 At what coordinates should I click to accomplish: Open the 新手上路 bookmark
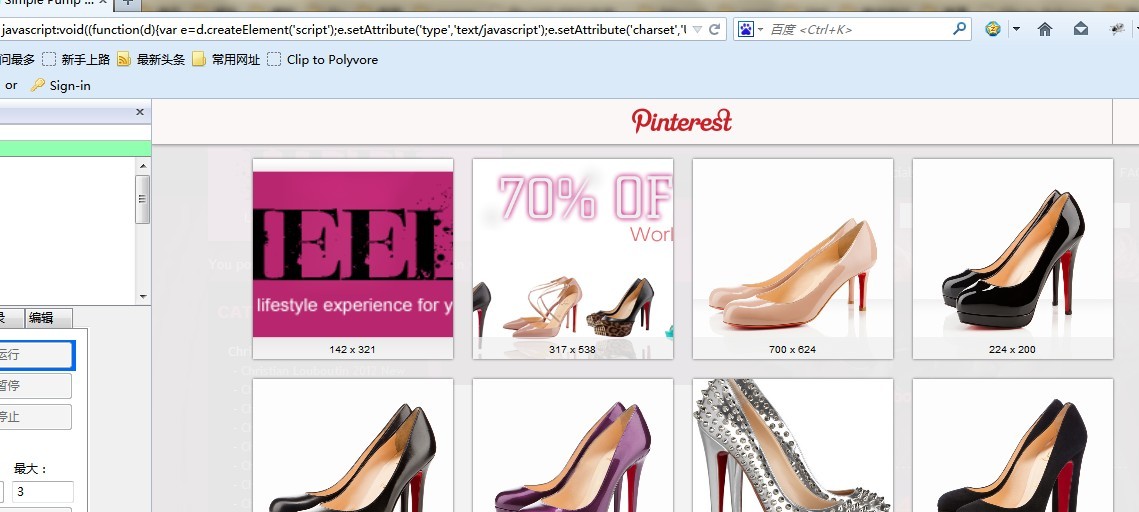(x=76, y=60)
